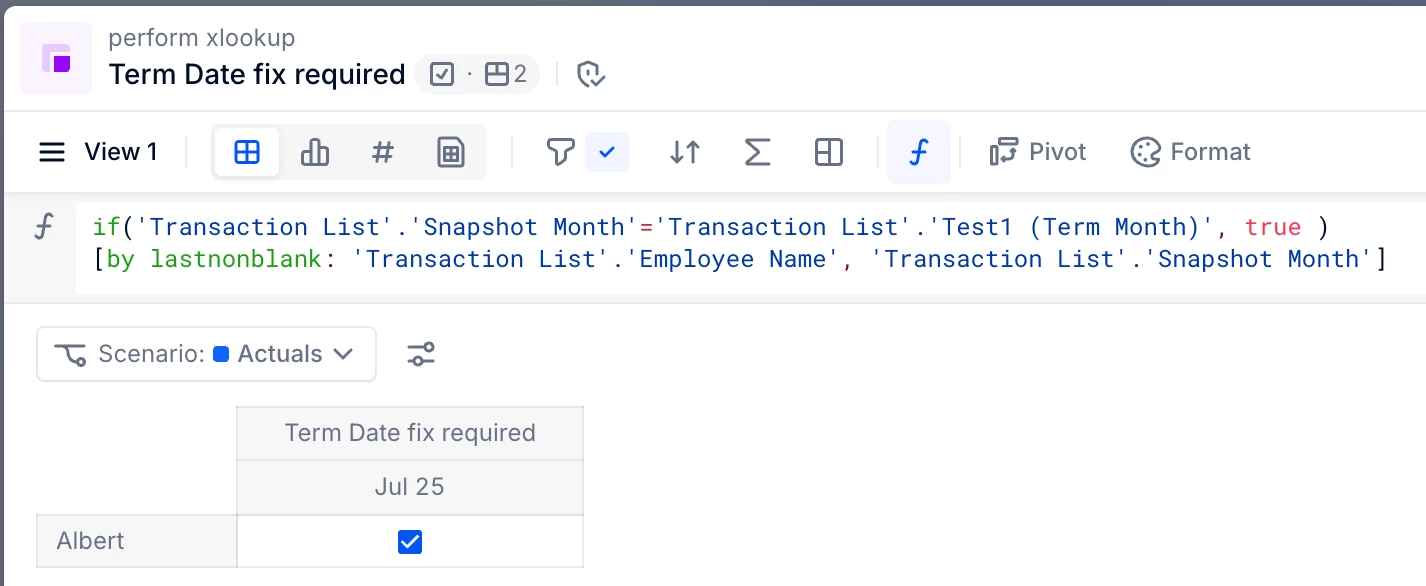1426x586 pixels.
Task: Click the shield check icon beside title
Action: pyautogui.click(x=592, y=74)
